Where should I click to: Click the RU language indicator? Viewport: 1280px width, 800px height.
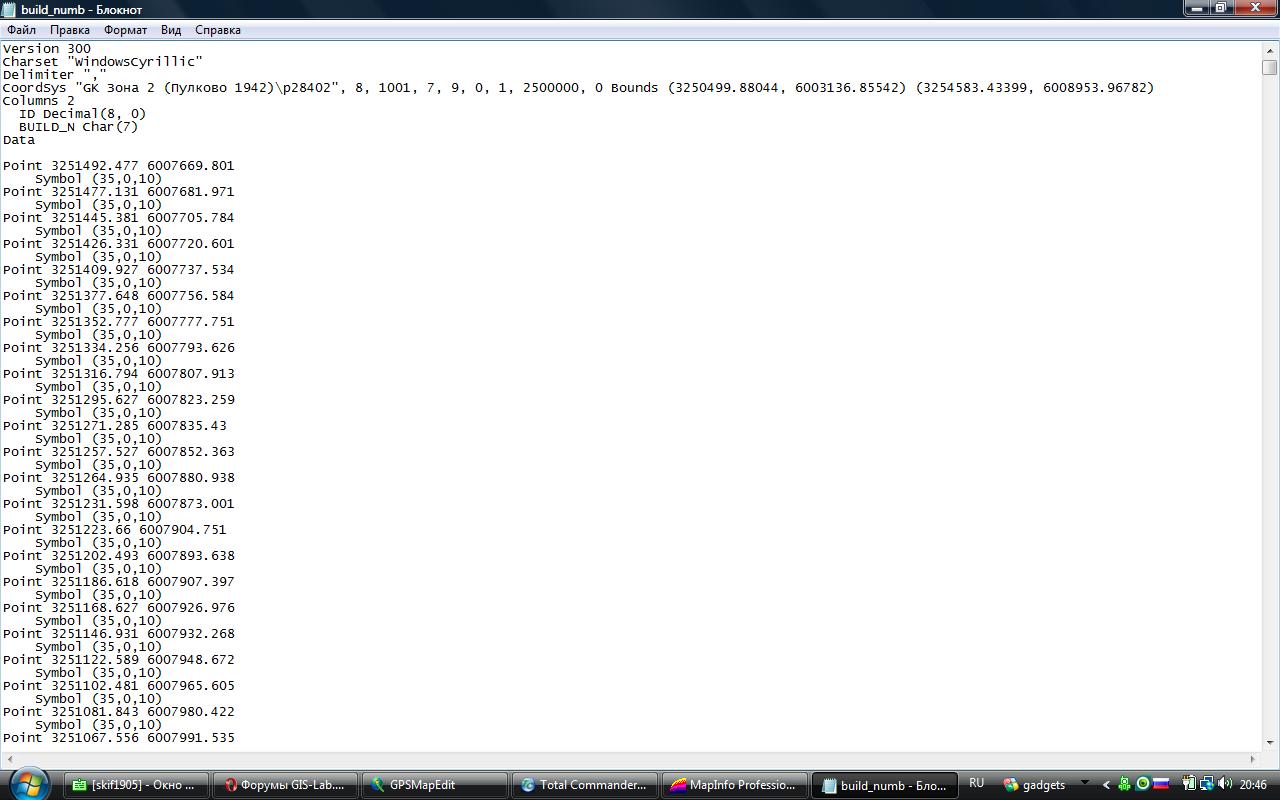(x=977, y=784)
